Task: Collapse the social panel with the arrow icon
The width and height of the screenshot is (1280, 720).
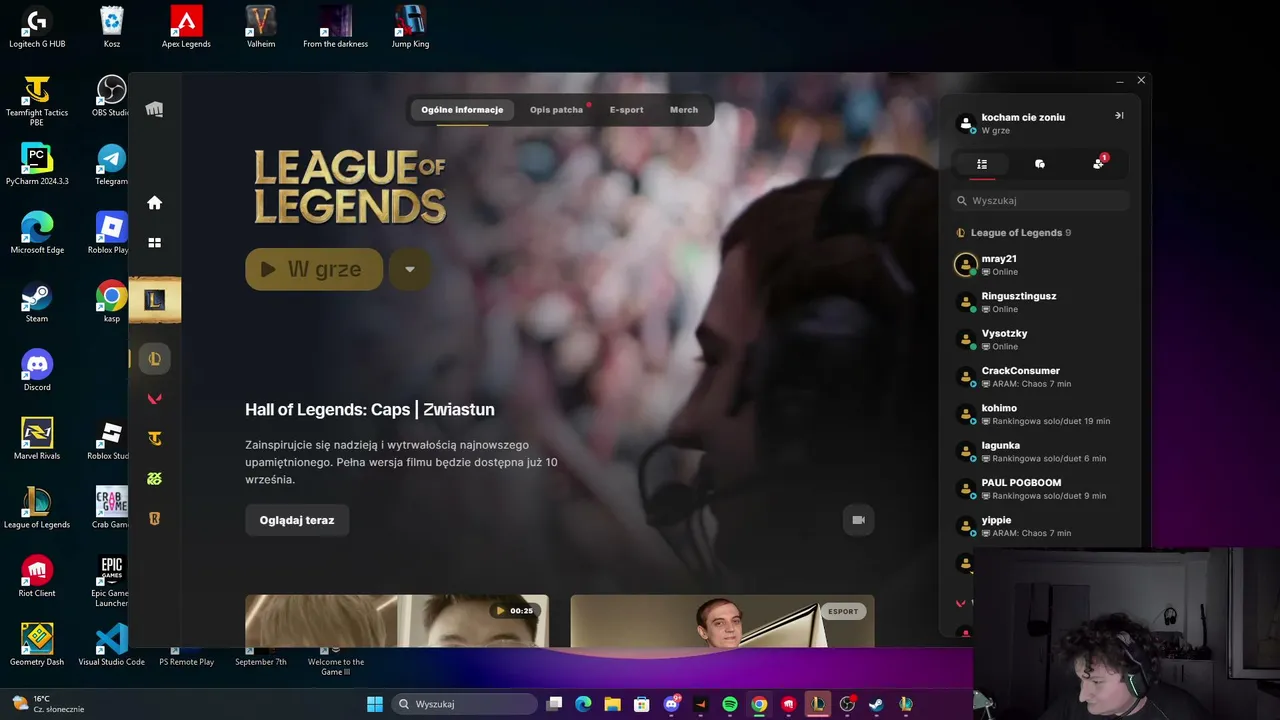Action: point(1119,116)
